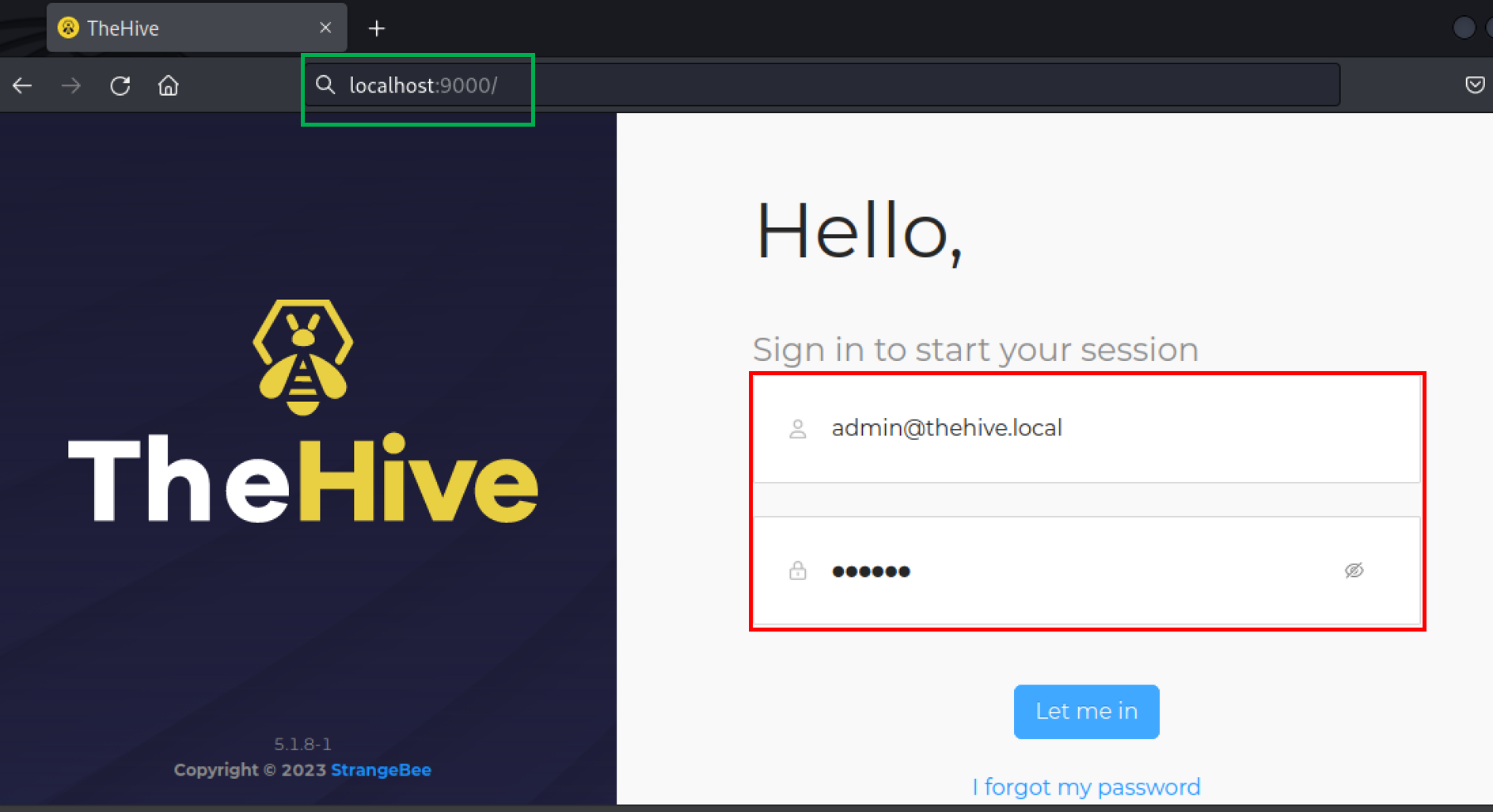Click the Sign in to start your session text

pyautogui.click(x=975, y=350)
